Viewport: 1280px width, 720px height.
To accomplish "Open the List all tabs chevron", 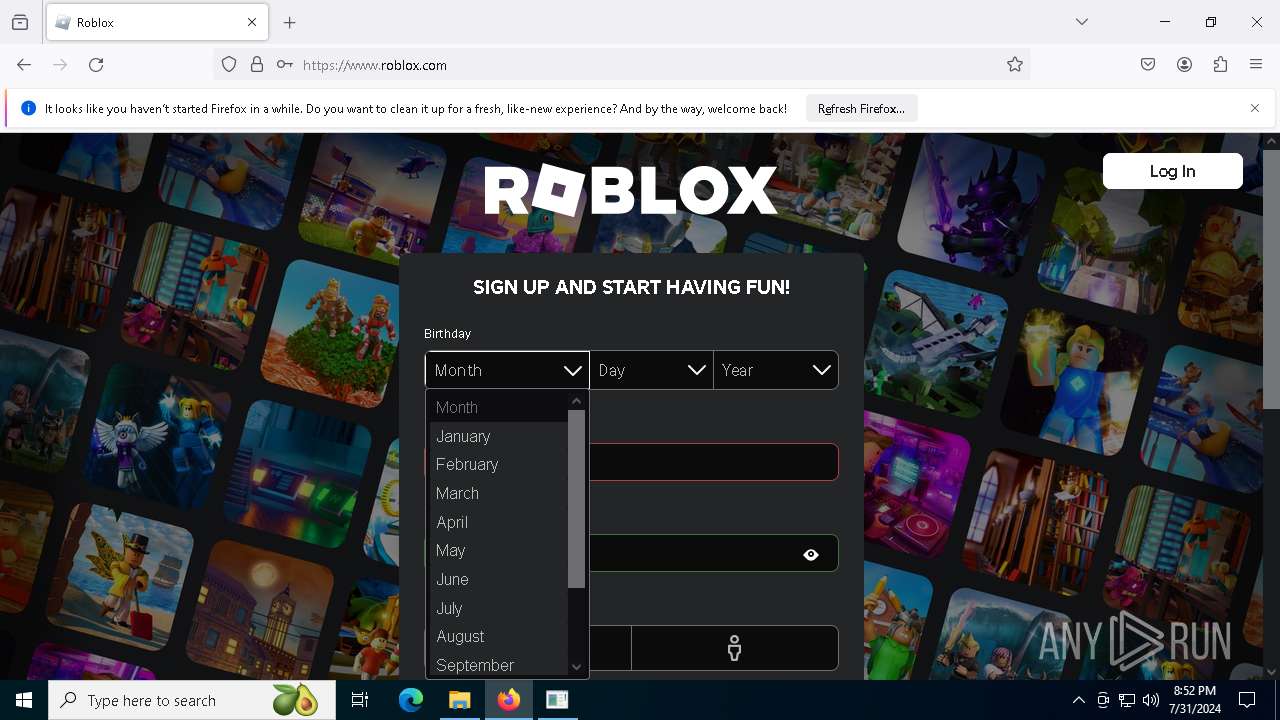I will (1082, 22).
